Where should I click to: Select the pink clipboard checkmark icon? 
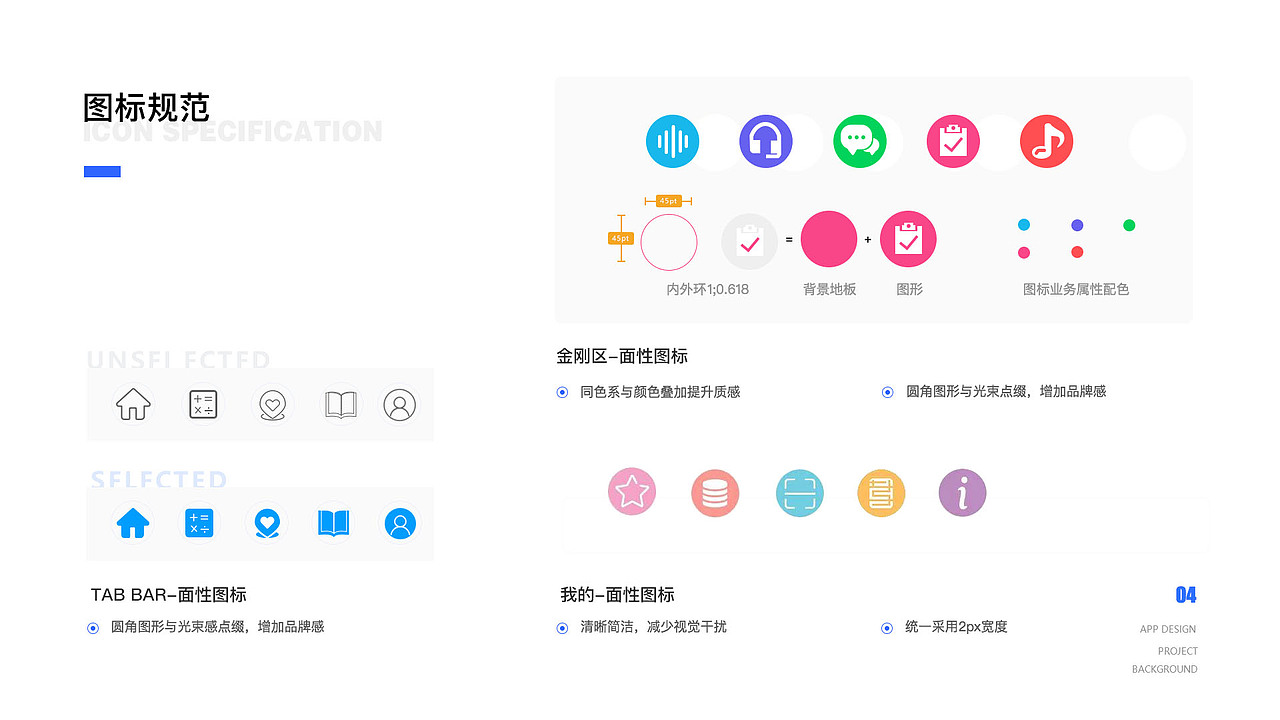(x=952, y=141)
